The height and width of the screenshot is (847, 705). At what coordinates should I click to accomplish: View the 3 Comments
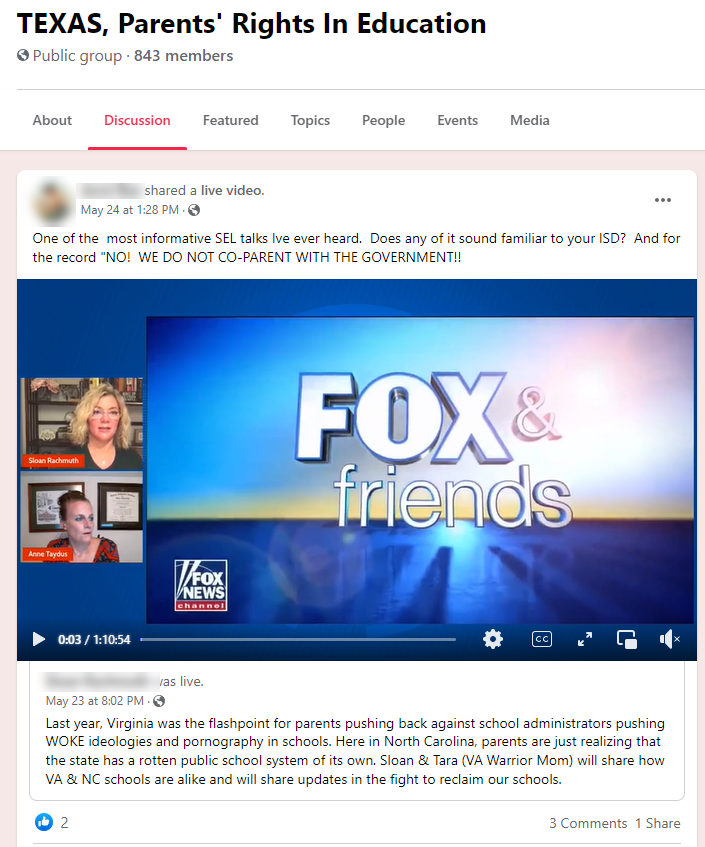(588, 823)
